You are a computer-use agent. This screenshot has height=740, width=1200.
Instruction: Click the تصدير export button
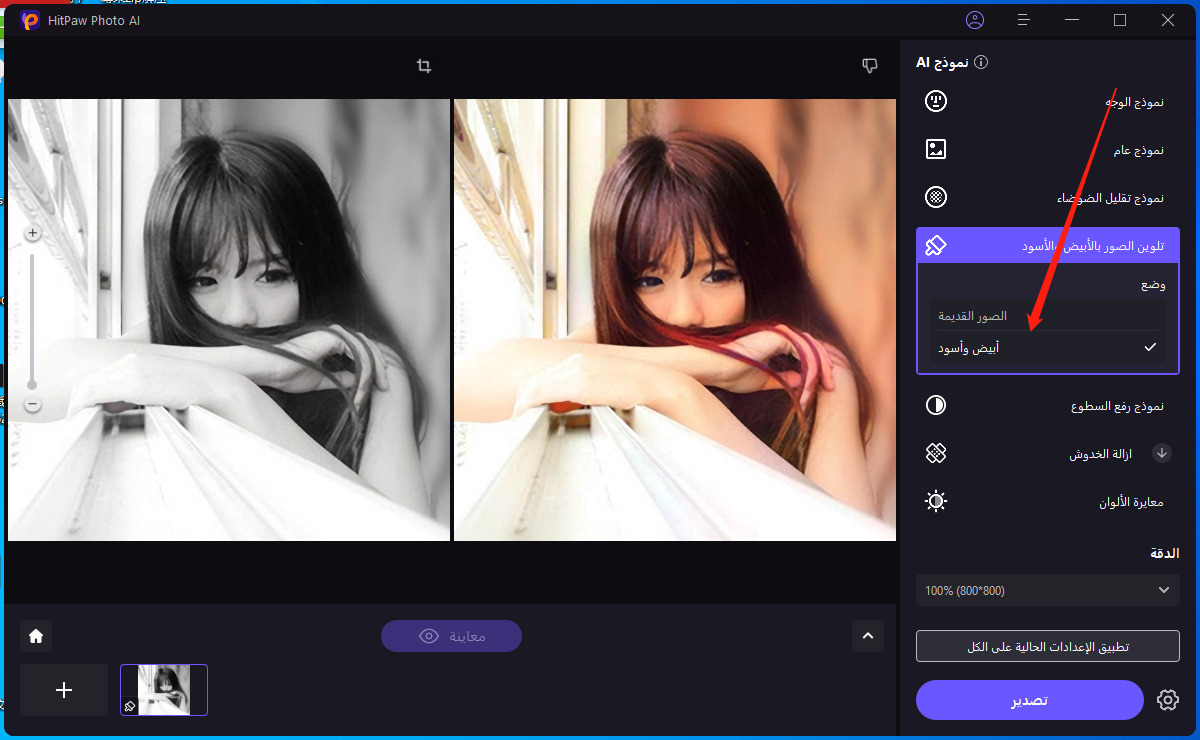pos(1029,700)
